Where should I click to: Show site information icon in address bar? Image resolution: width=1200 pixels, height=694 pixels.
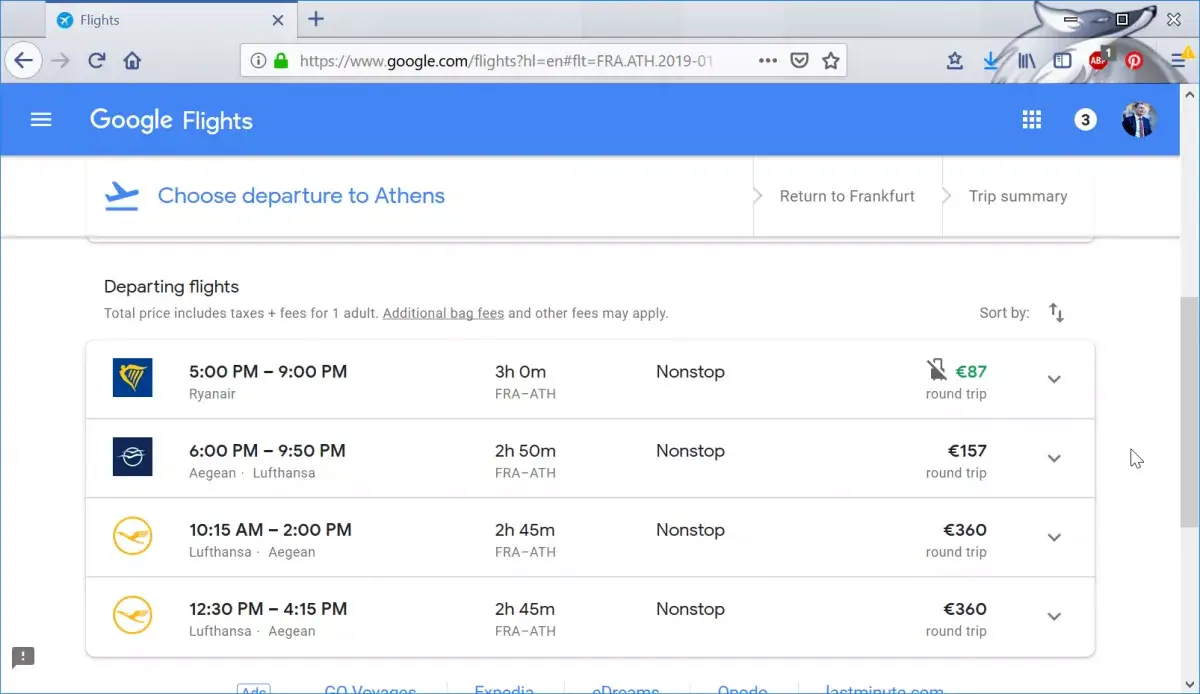click(x=258, y=60)
